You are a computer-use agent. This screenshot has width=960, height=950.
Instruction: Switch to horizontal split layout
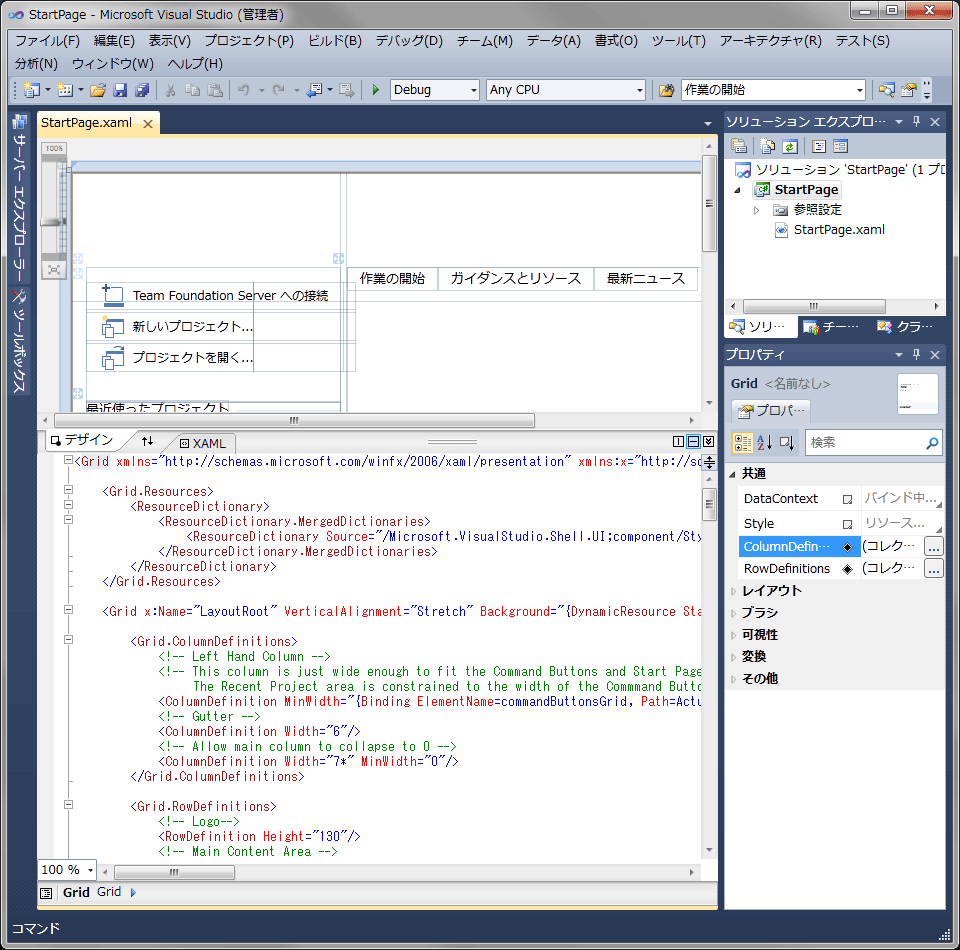[693, 441]
